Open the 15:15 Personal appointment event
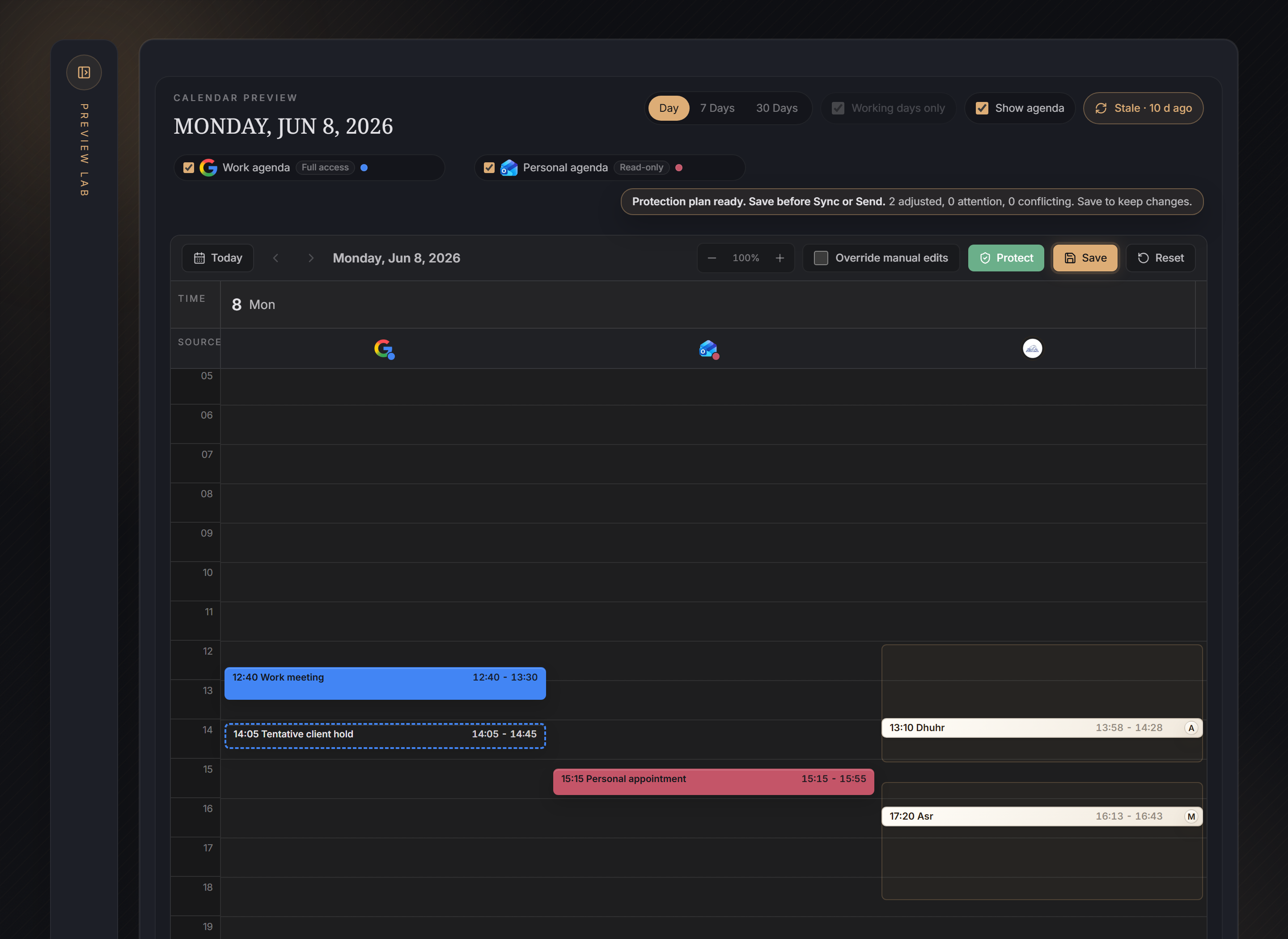This screenshot has height=939, width=1288. point(713,782)
